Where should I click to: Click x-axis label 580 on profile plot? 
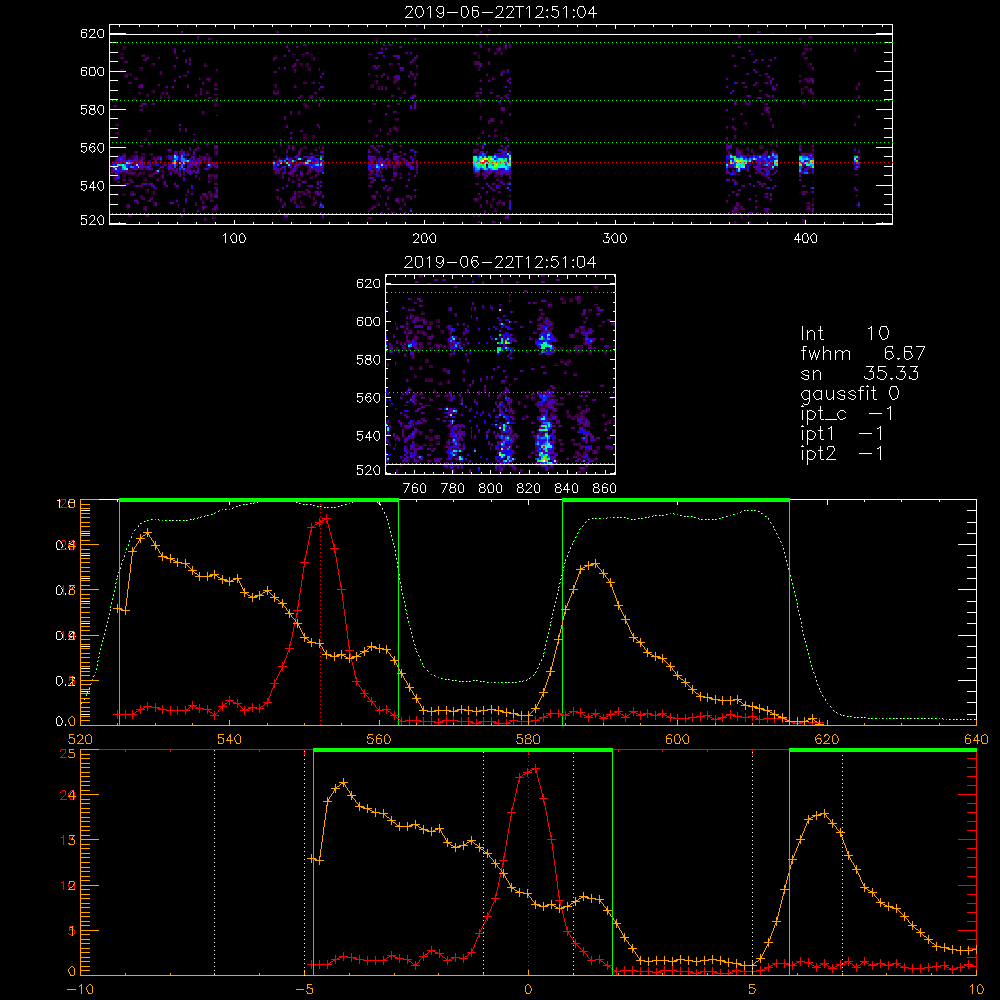[x=528, y=740]
